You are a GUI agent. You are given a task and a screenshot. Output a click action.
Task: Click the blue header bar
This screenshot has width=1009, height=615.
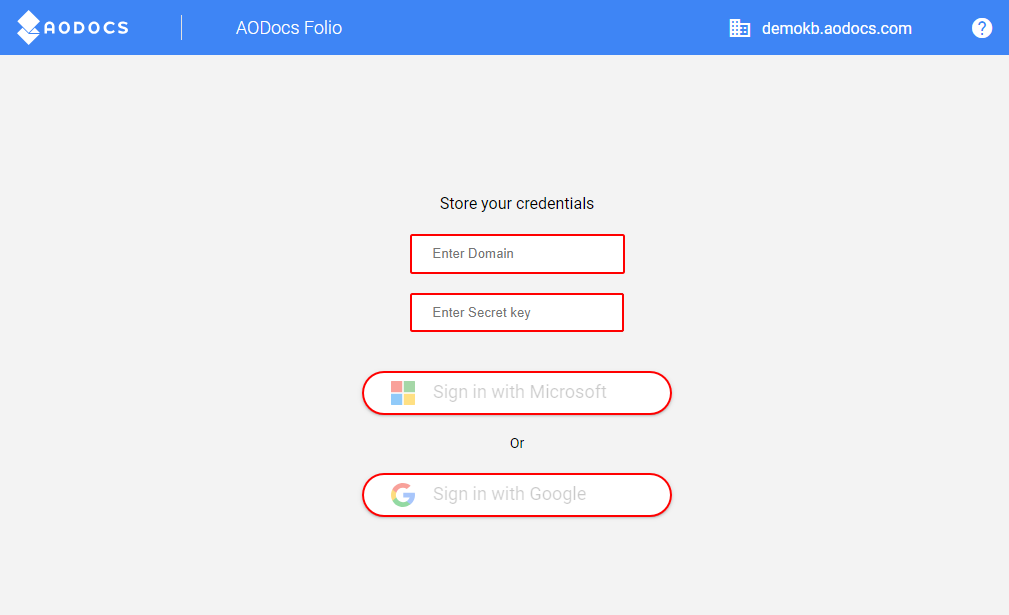560,27
